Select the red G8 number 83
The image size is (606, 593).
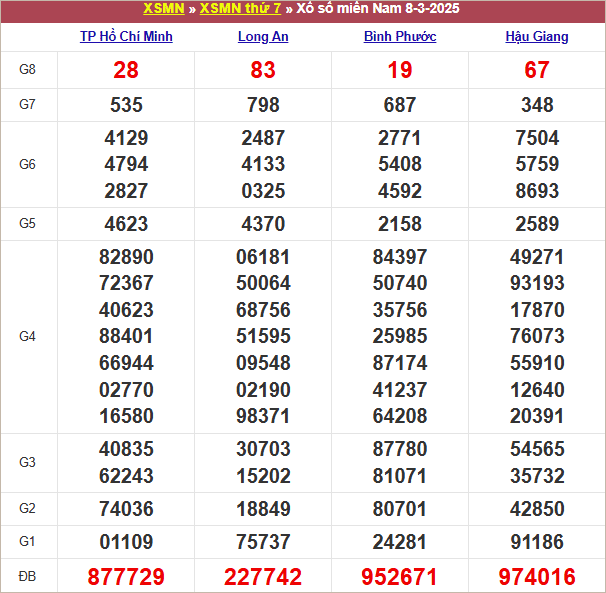[x=263, y=70]
